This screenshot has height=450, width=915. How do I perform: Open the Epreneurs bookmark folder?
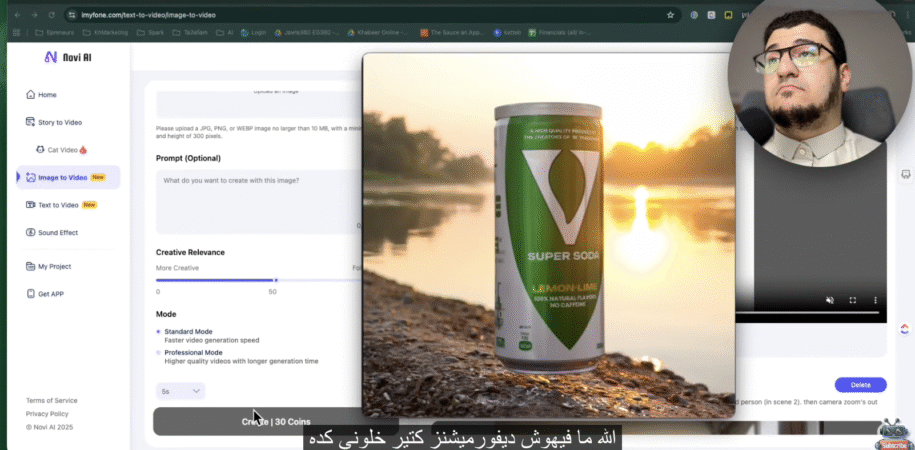coord(55,33)
